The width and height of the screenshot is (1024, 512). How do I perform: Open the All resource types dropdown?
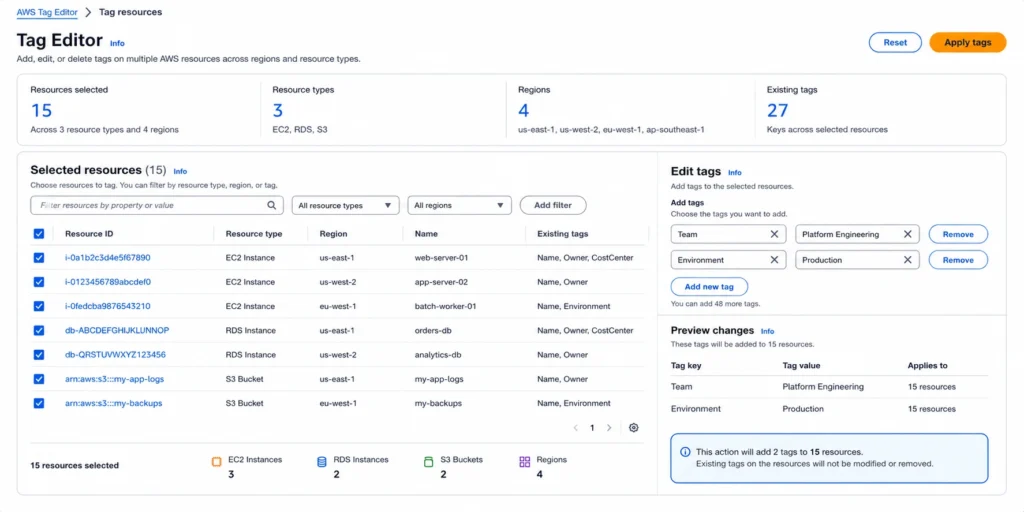(345, 205)
